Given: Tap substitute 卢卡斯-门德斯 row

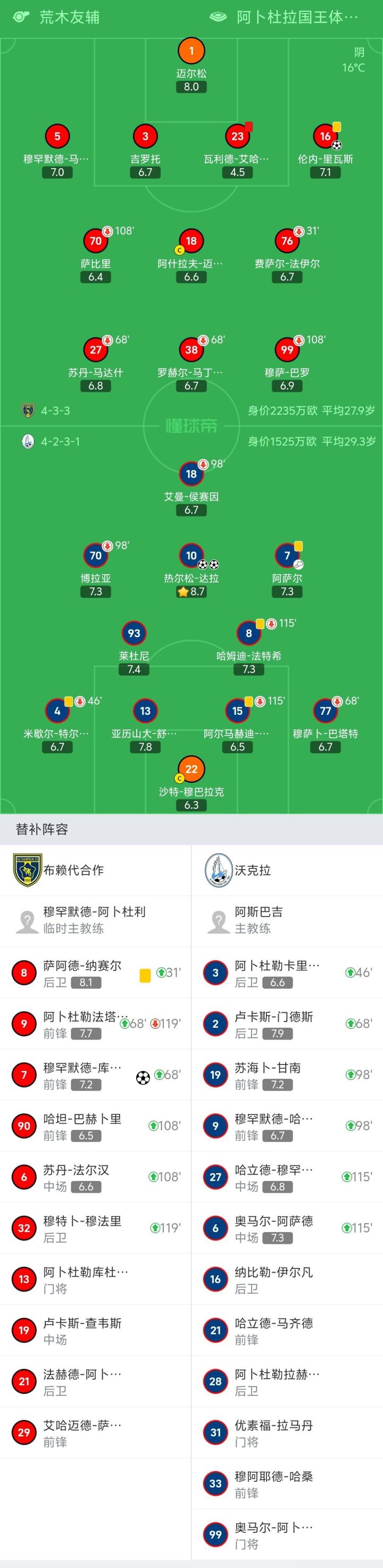Looking at the screenshot, I should 287,1023.
